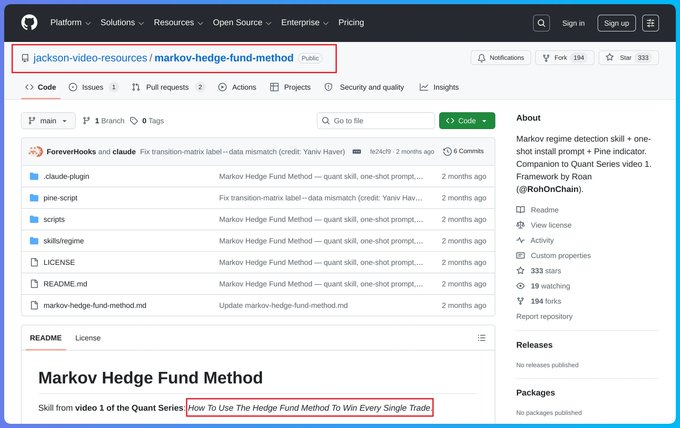Click the Sign up button
Image resolution: width=680 pixels, height=428 pixels.
click(x=616, y=23)
